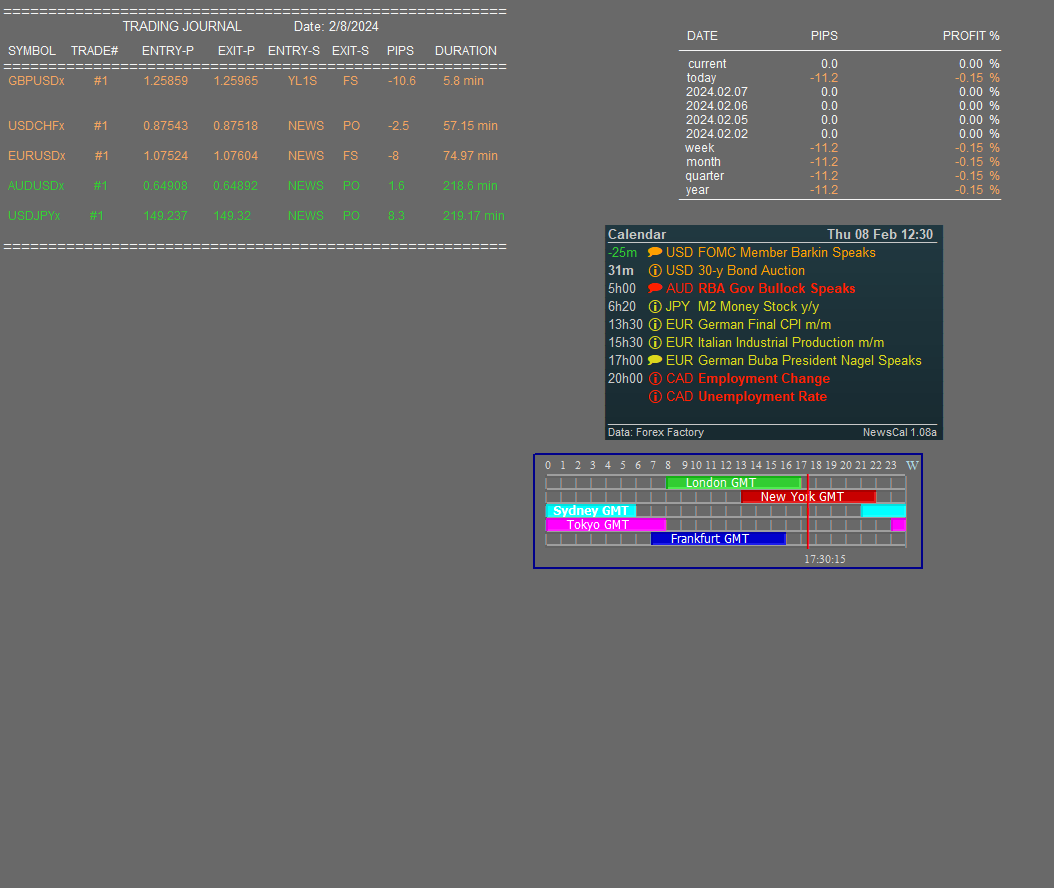Click the 5.8 min duration
1054x888 pixels.
[x=463, y=81]
